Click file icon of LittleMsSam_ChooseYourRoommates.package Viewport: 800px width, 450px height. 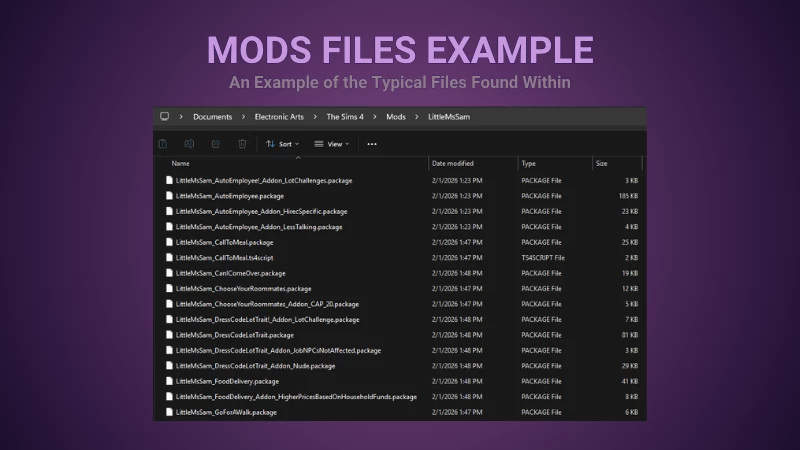(x=169, y=288)
